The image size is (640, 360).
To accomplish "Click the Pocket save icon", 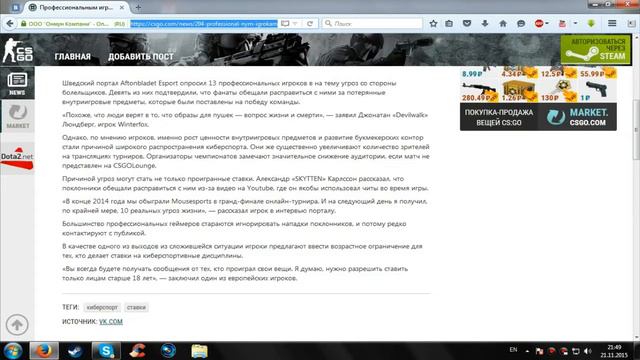I will click(467, 24).
